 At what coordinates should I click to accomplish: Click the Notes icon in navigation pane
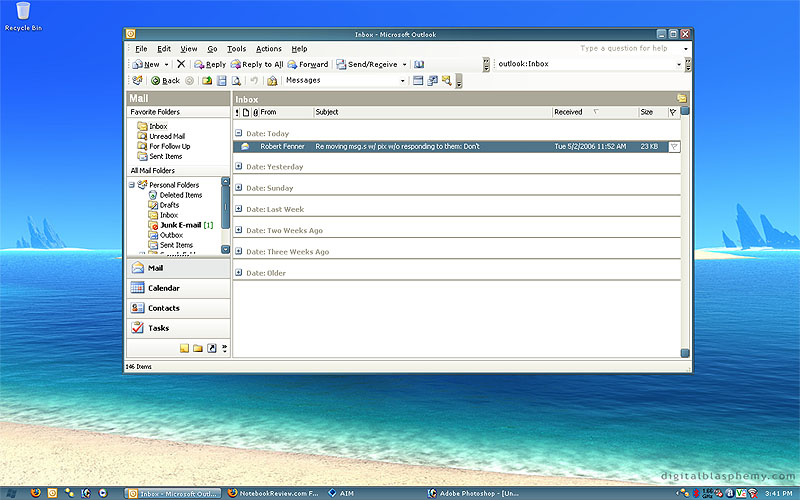coord(184,348)
